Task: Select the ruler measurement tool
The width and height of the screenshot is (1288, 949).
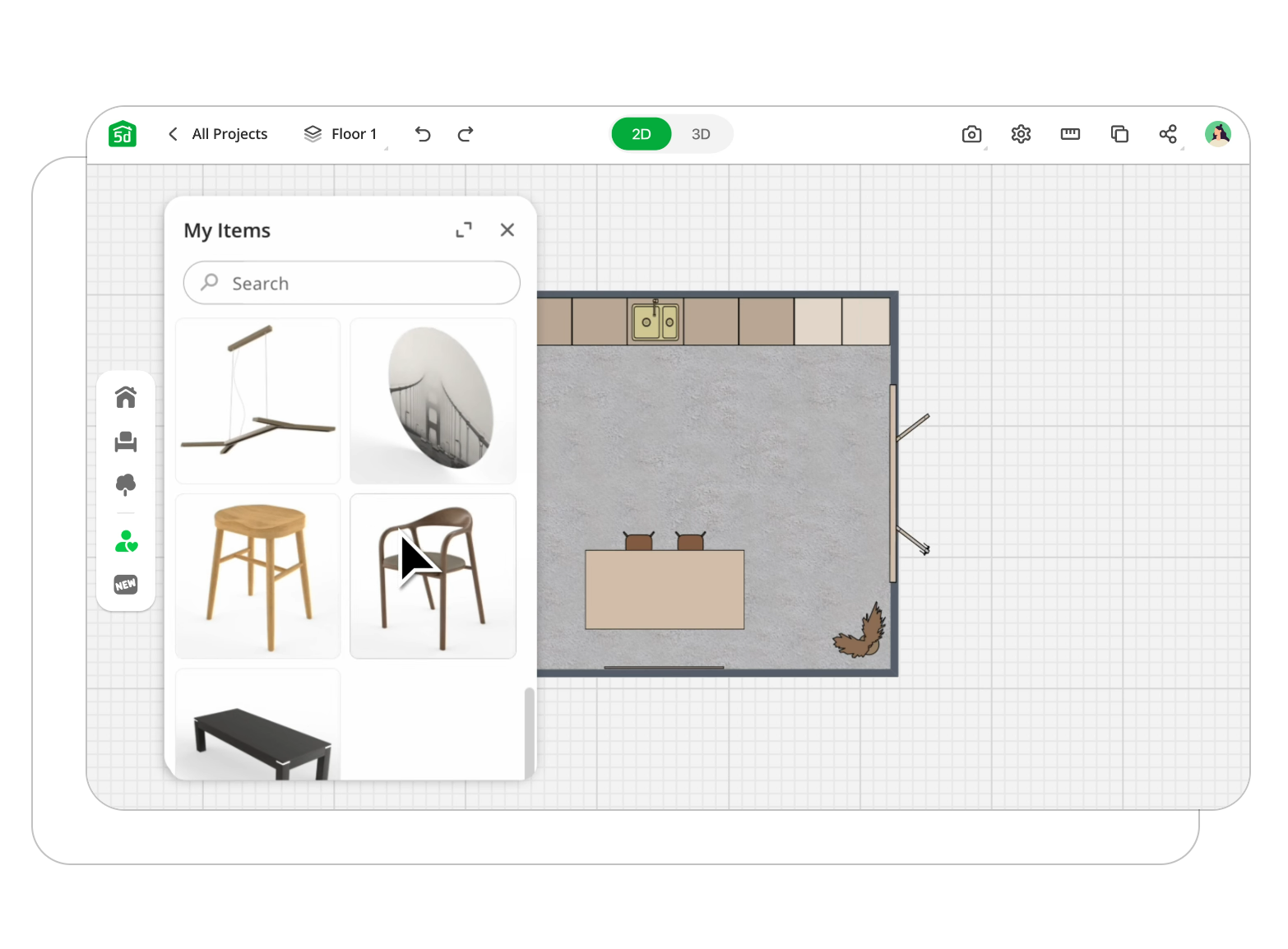Action: point(1070,134)
